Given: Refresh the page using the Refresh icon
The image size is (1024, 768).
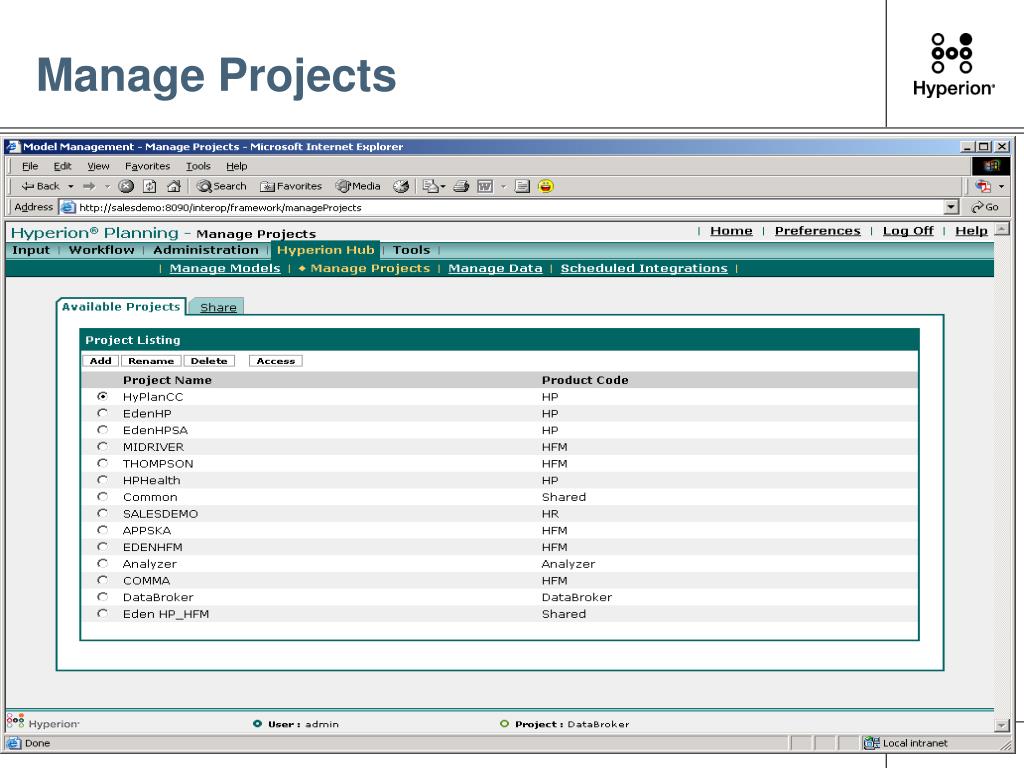Looking at the screenshot, I should (150, 186).
